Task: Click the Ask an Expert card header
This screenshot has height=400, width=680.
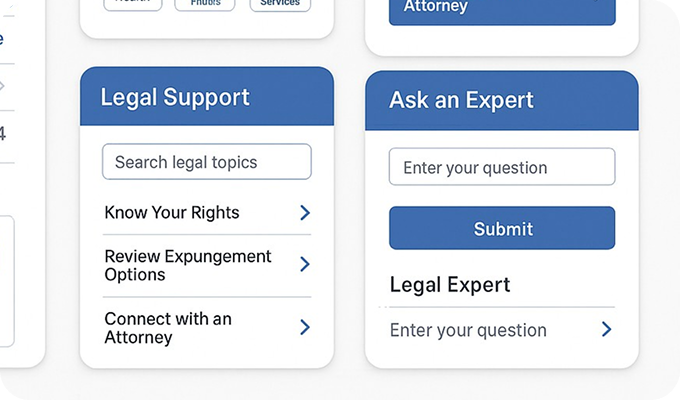Action: pyautogui.click(x=502, y=100)
